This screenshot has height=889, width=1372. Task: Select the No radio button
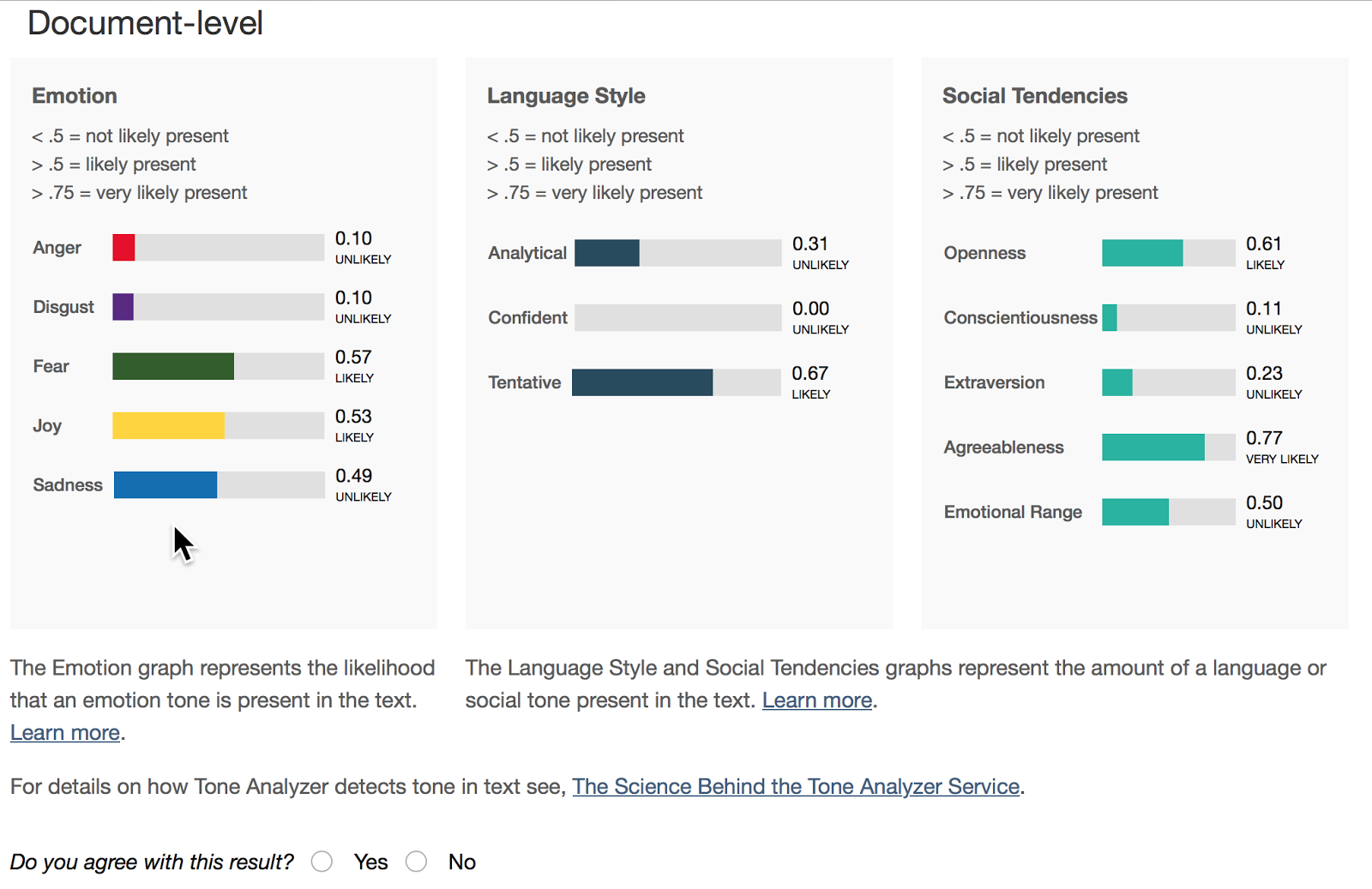(417, 862)
